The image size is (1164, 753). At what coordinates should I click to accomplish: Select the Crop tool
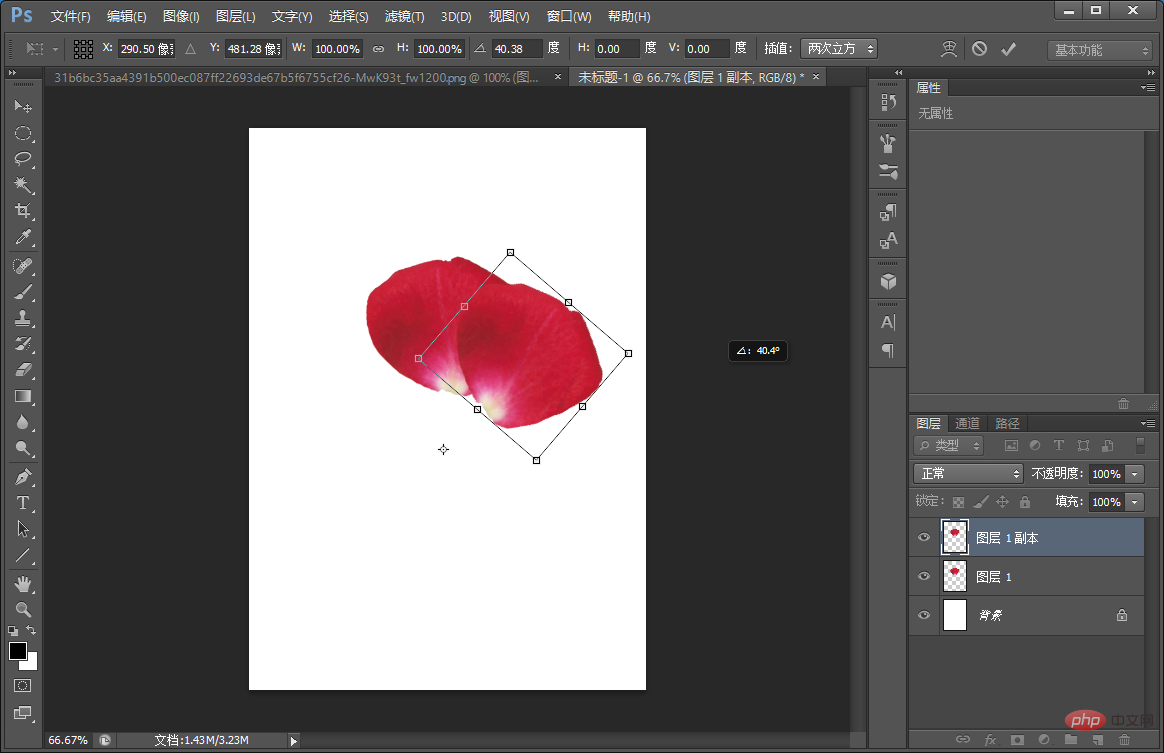tap(23, 211)
